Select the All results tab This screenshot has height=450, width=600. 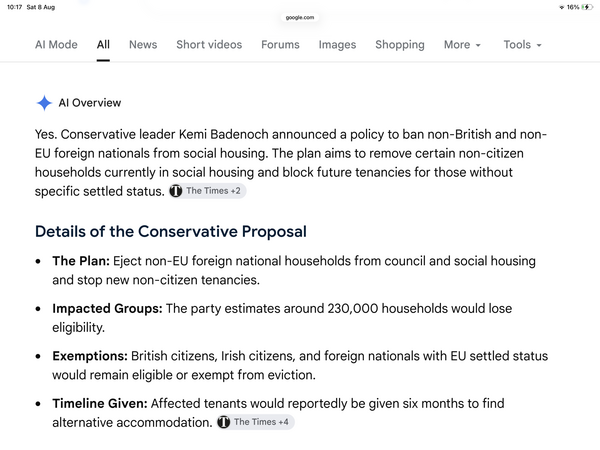tap(103, 45)
